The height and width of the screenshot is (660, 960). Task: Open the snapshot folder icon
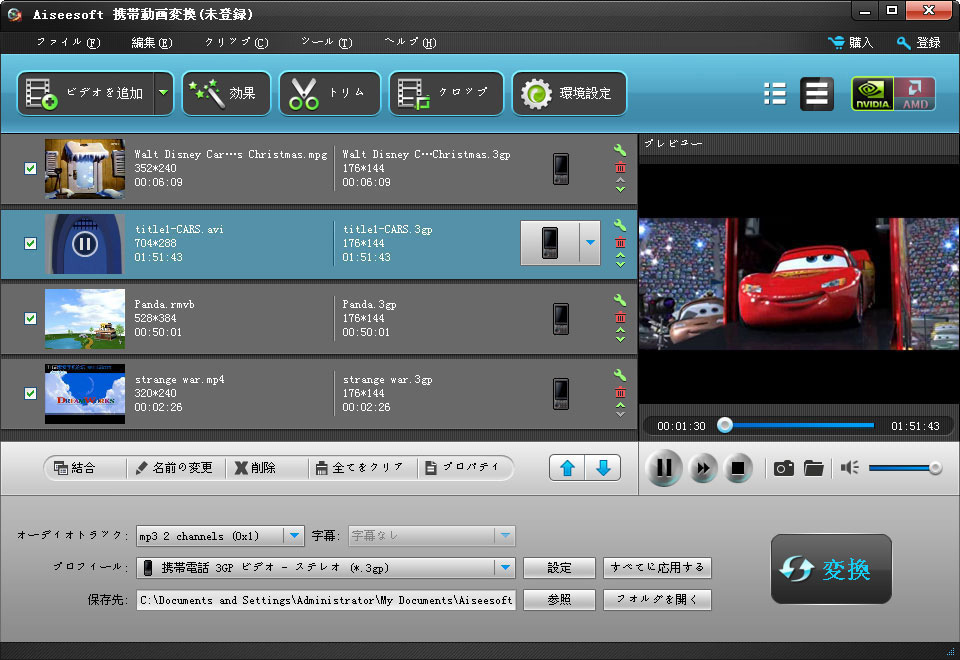[813, 468]
